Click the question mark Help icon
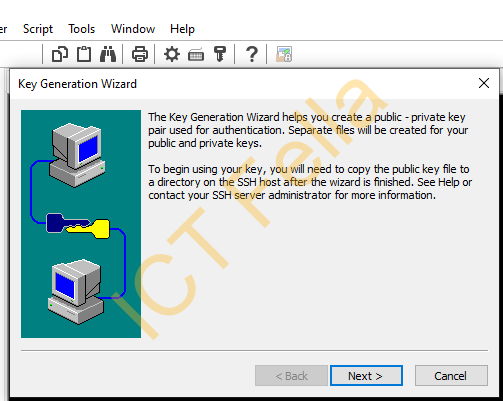 tap(252, 54)
